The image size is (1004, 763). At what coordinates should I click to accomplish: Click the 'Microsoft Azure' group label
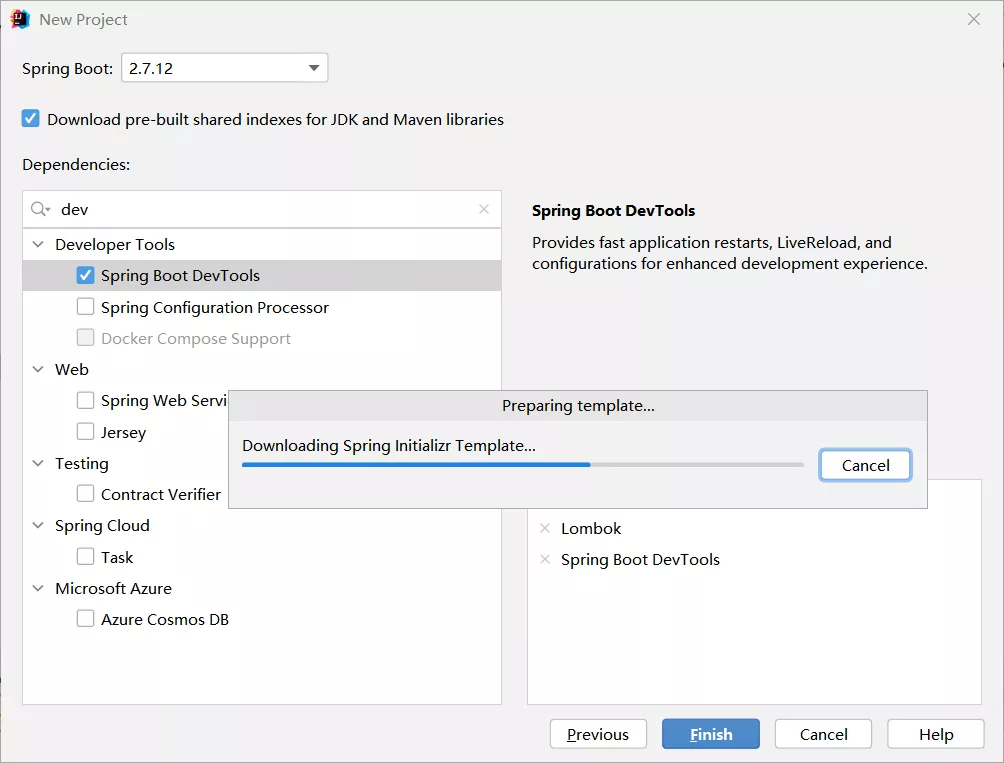click(x=113, y=588)
